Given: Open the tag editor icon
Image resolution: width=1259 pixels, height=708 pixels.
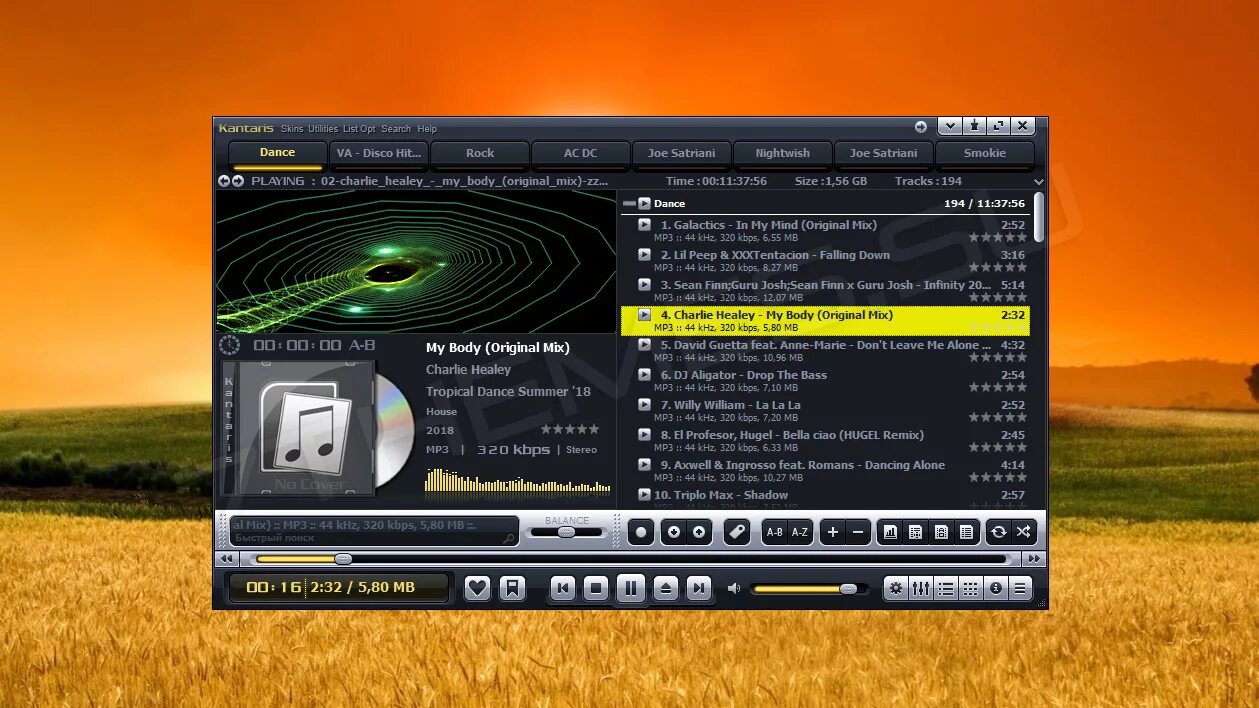Looking at the screenshot, I should click(x=737, y=532).
